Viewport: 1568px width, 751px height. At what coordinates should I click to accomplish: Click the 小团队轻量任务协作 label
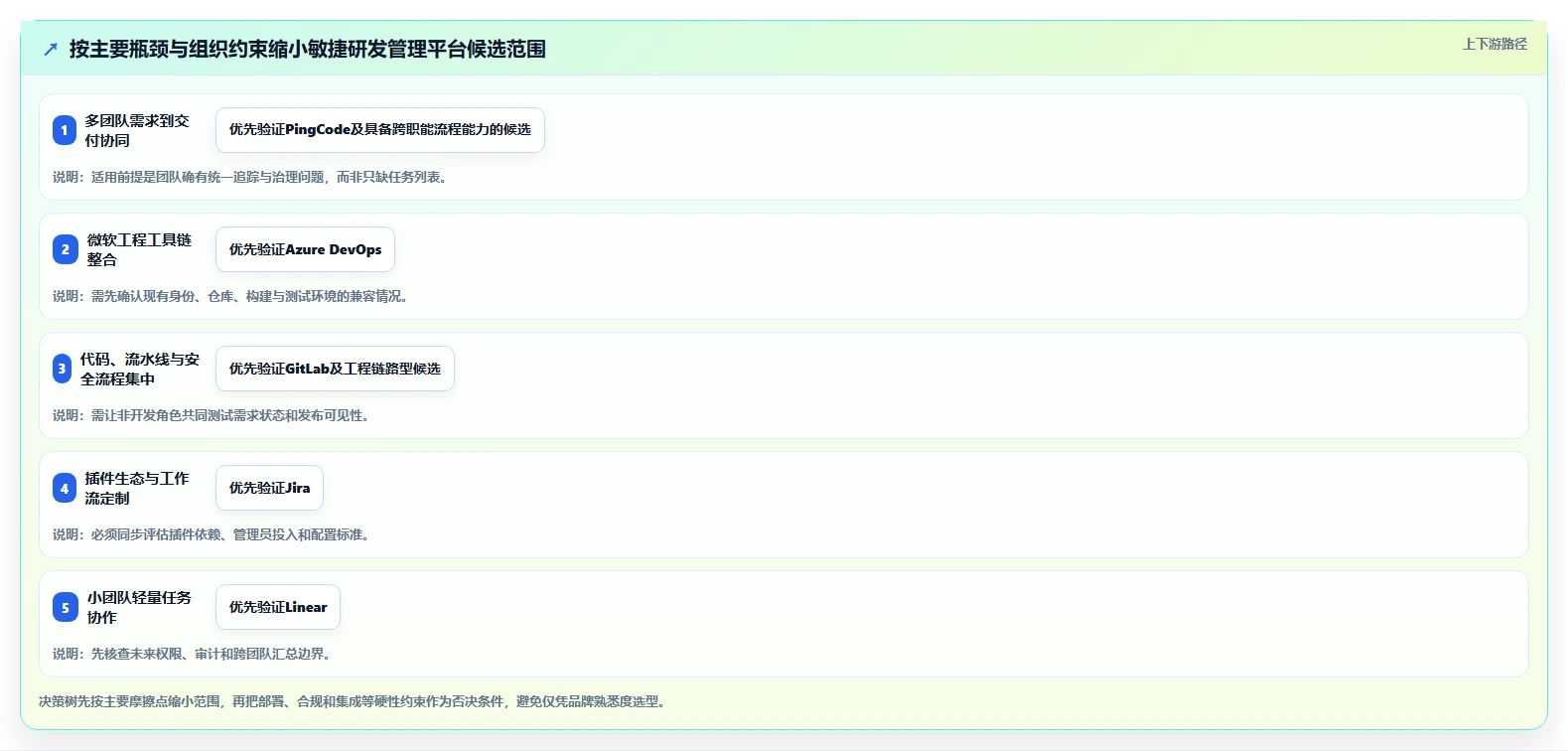tap(139, 607)
